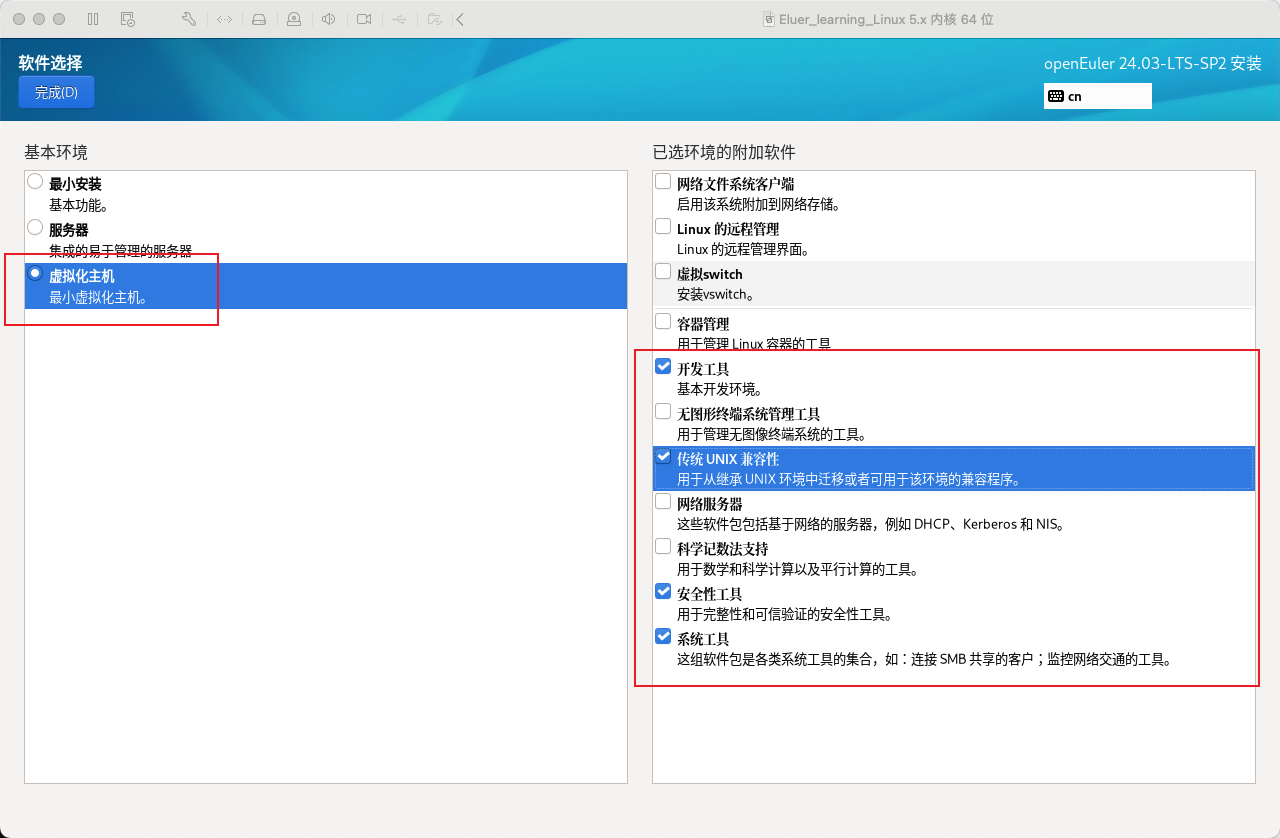Click description mentioning 连接 SMB 共享的客户

tap(924, 659)
